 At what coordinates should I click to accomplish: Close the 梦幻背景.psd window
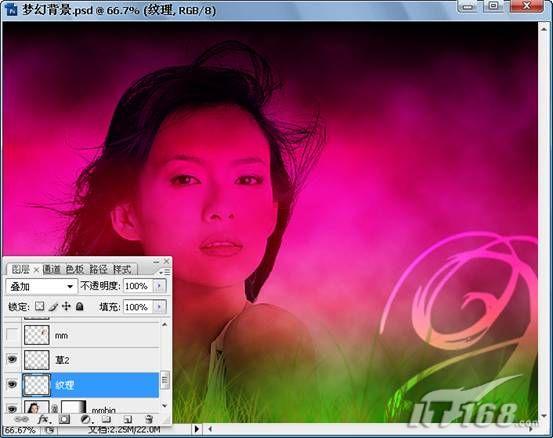(x=527, y=6)
